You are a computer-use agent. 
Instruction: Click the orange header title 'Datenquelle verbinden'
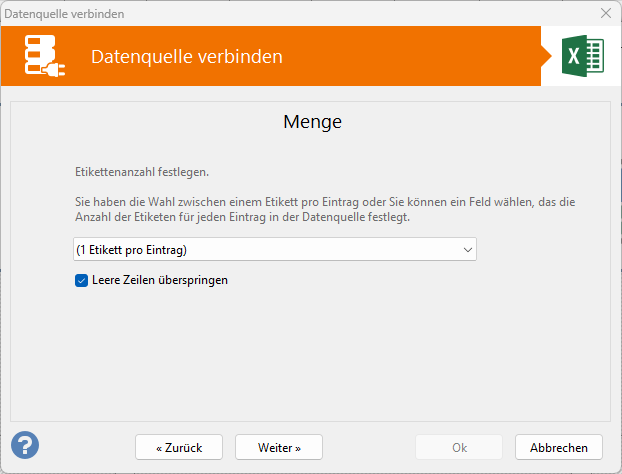[x=186, y=57]
